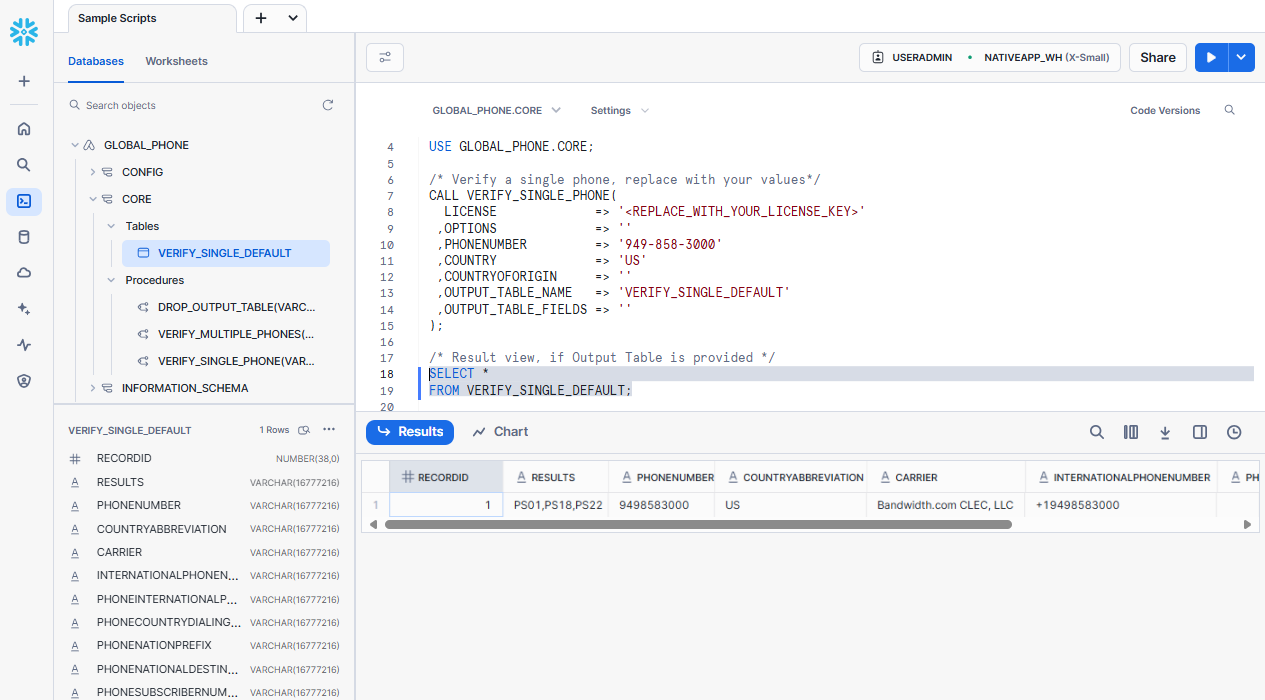
Task: Open the Admin shield icon
Action: click(24, 381)
